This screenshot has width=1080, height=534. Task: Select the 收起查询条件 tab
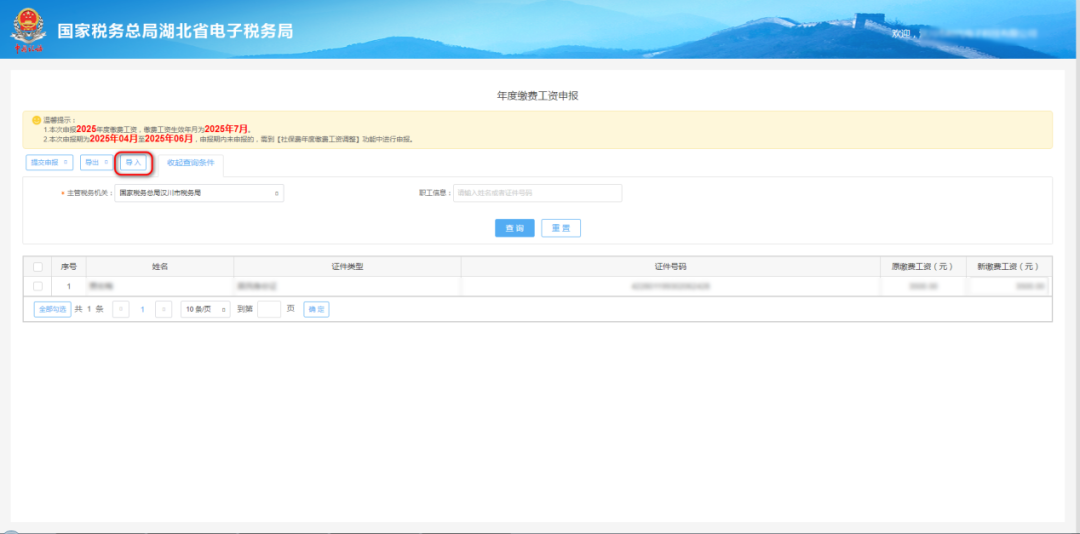click(190, 162)
